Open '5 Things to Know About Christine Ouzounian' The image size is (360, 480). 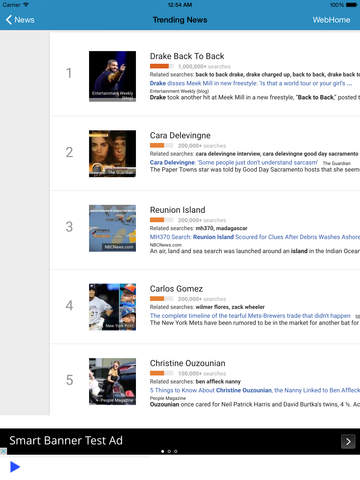coord(255,390)
